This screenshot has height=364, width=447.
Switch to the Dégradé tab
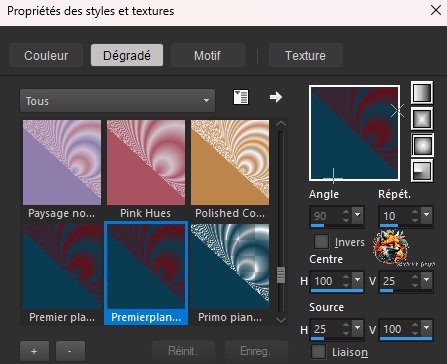click(127, 55)
